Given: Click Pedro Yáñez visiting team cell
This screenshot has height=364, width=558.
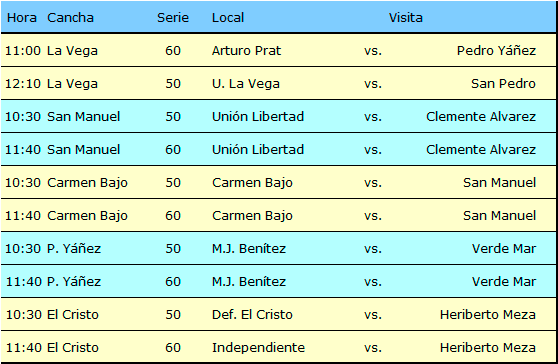Looking at the screenshot, I should pyautogui.click(x=496, y=51).
